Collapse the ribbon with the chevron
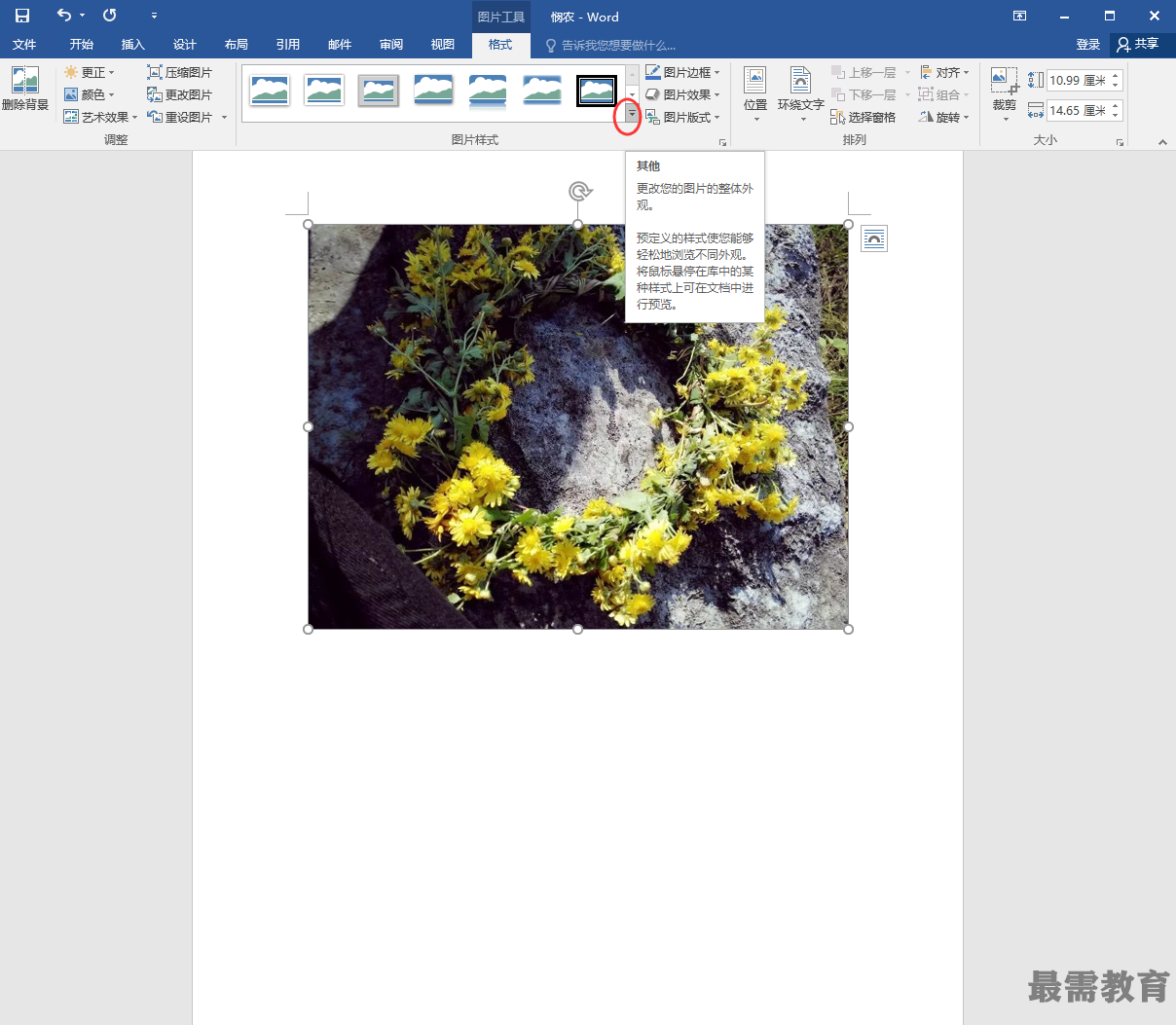This screenshot has height=1025, width=1176. click(x=1162, y=142)
